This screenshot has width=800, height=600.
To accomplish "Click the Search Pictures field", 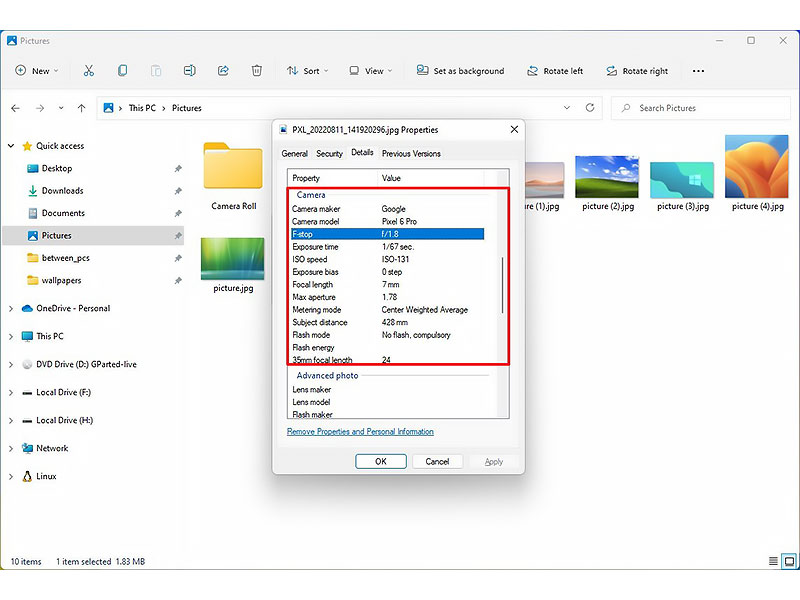I will (x=701, y=108).
